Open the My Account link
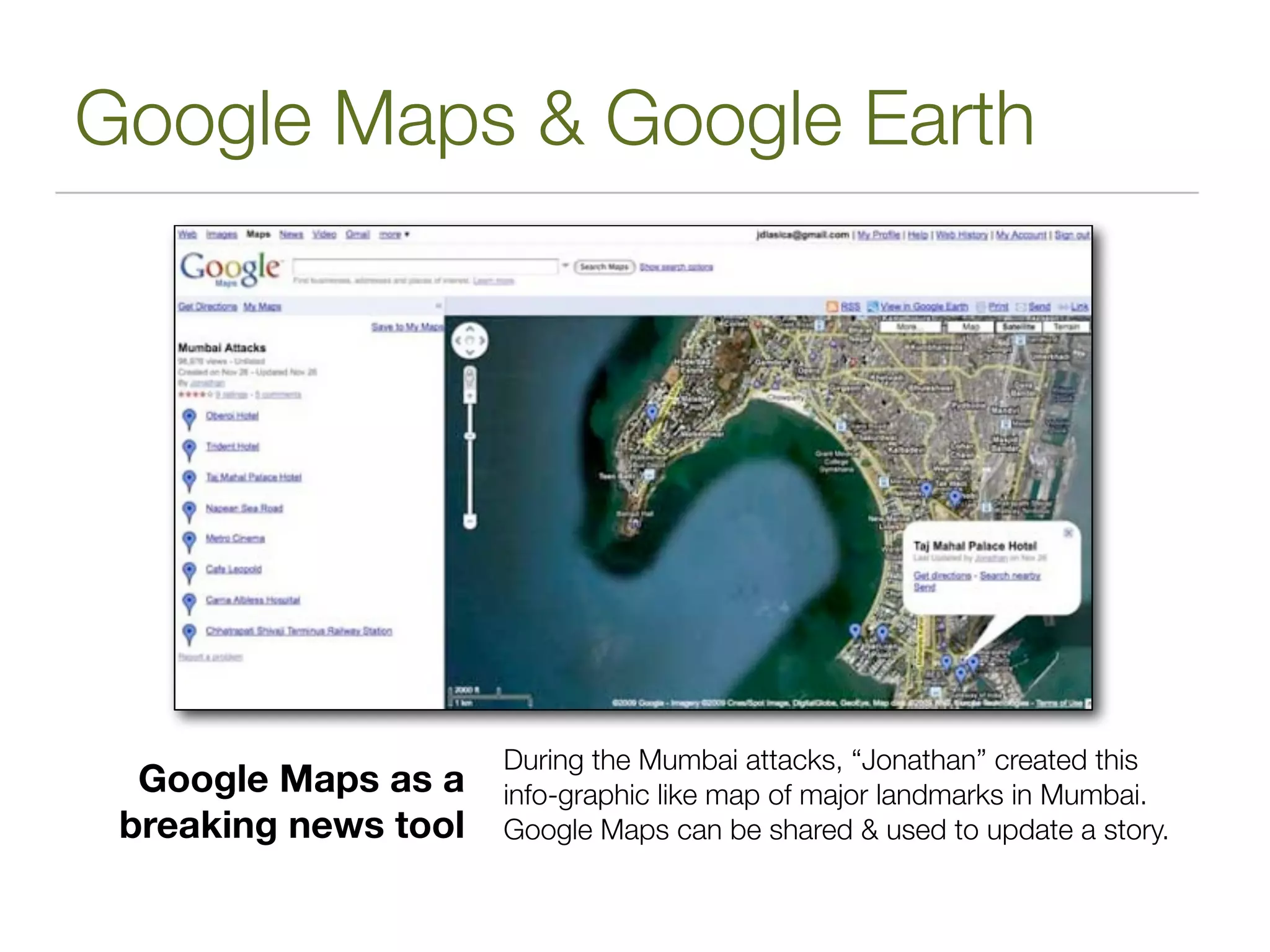This screenshot has height=952, width=1270. pyautogui.click(x=1021, y=235)
